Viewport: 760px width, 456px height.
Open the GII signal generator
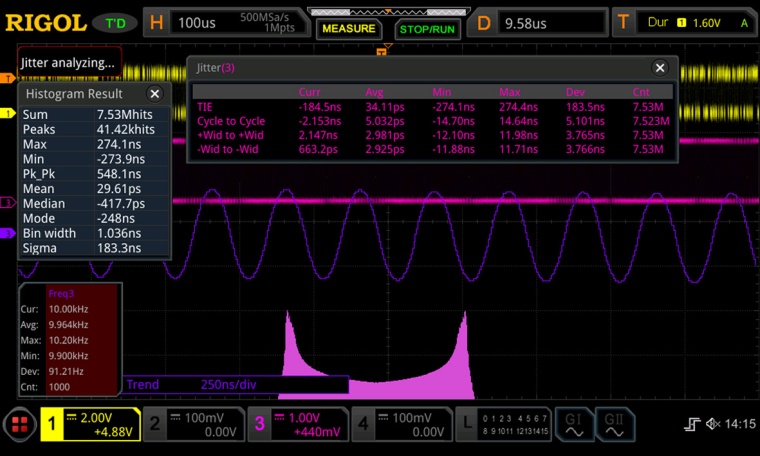(615, 424)
